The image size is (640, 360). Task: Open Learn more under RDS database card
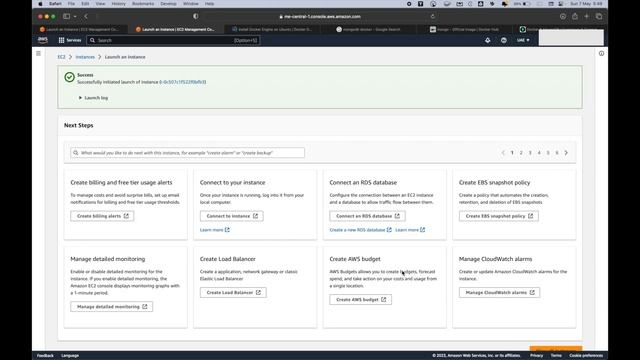(410, 230)
